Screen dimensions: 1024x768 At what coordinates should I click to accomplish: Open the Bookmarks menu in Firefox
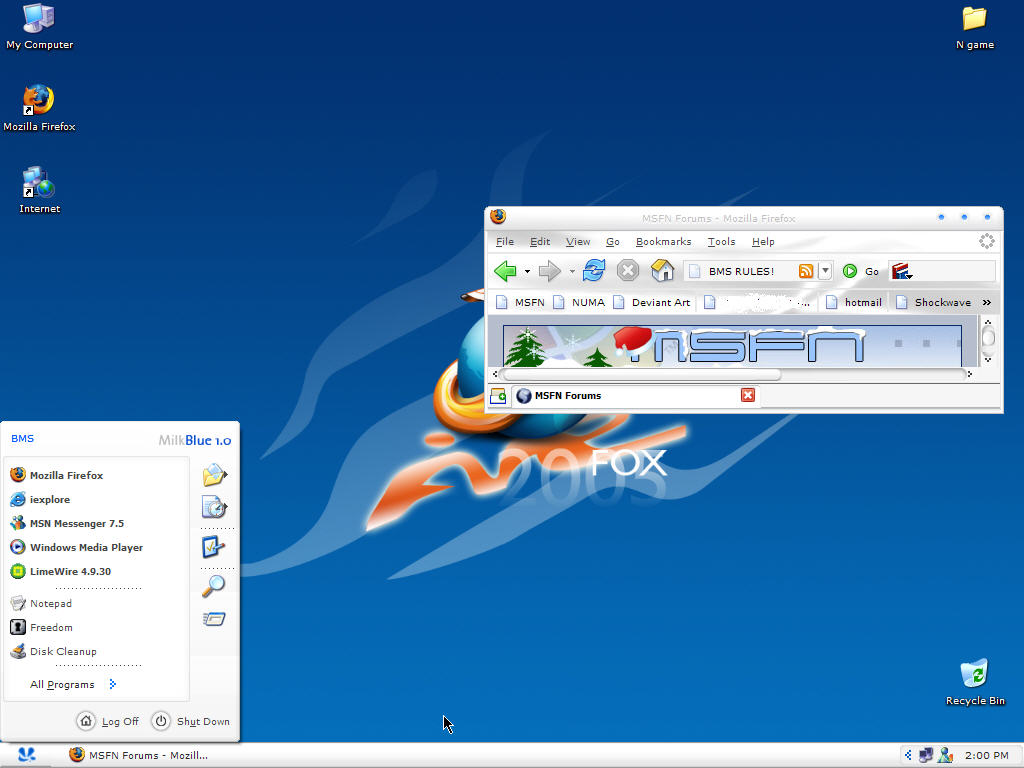pos(664,242)
